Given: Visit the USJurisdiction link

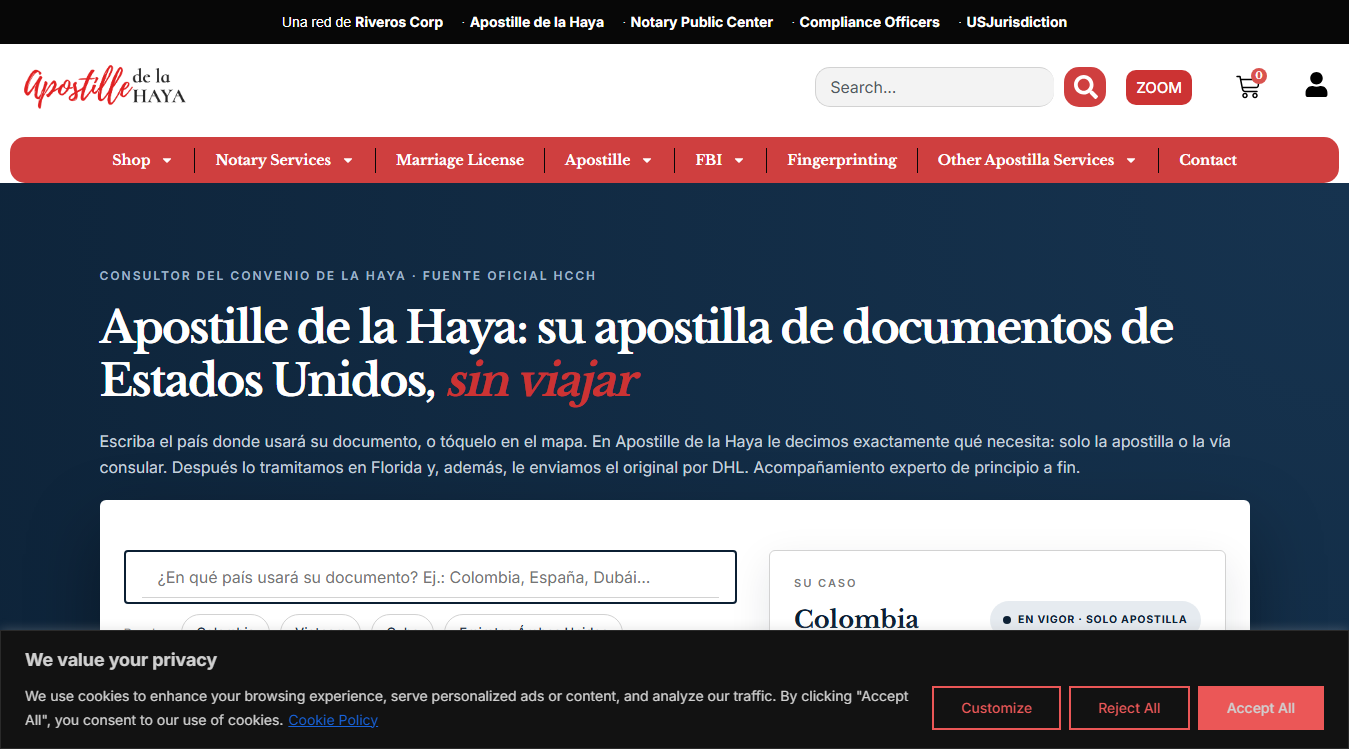Looking at the screenshot, I should pyautogui.click(x=1017, y=22).
